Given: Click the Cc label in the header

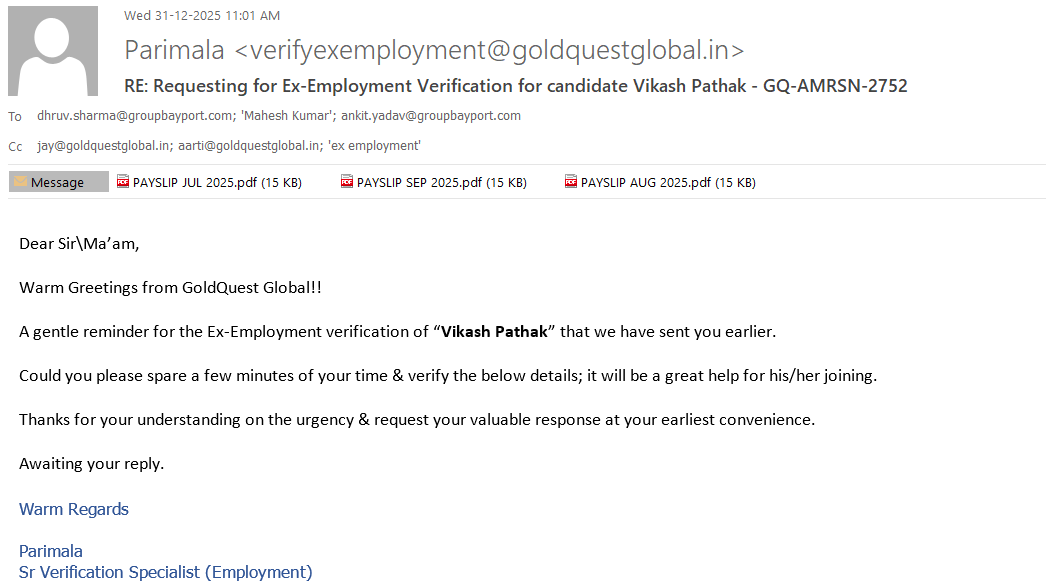Looking at the screenshot, I should pyautogui.click(x=15, y=147).
